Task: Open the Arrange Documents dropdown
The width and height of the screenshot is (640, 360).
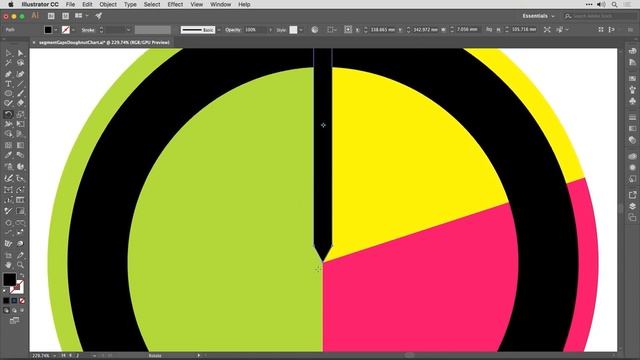Action: tap(81, 16)
